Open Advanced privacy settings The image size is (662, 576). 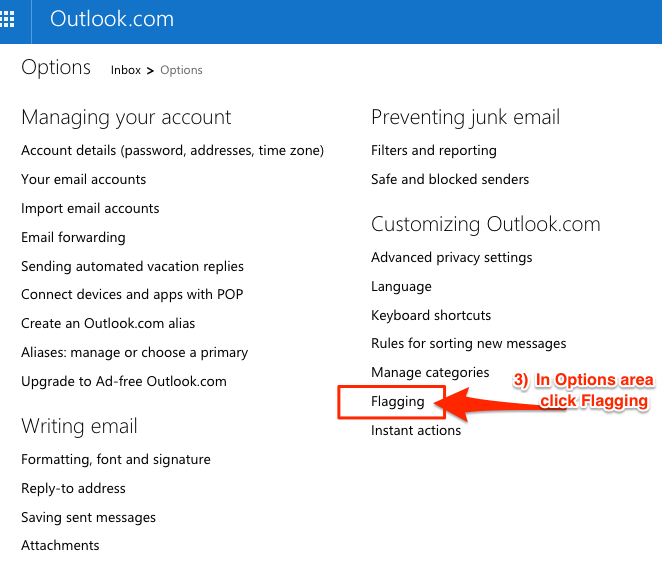coord(452,258)
